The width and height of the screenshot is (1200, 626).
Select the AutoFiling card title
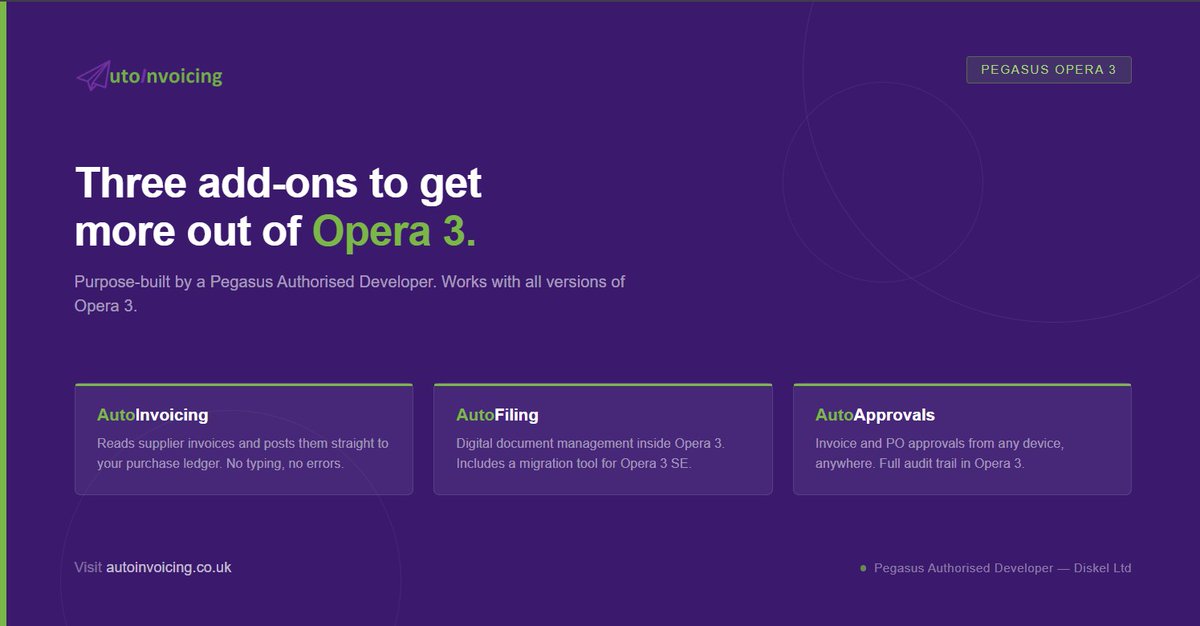(x=497, y=415)
